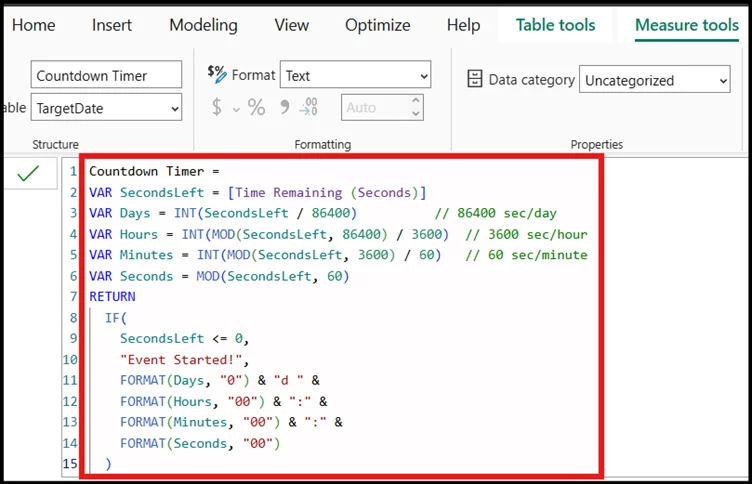Select the View ribbon tab
This screenshot has height=484, width=752.
point(291,25)
